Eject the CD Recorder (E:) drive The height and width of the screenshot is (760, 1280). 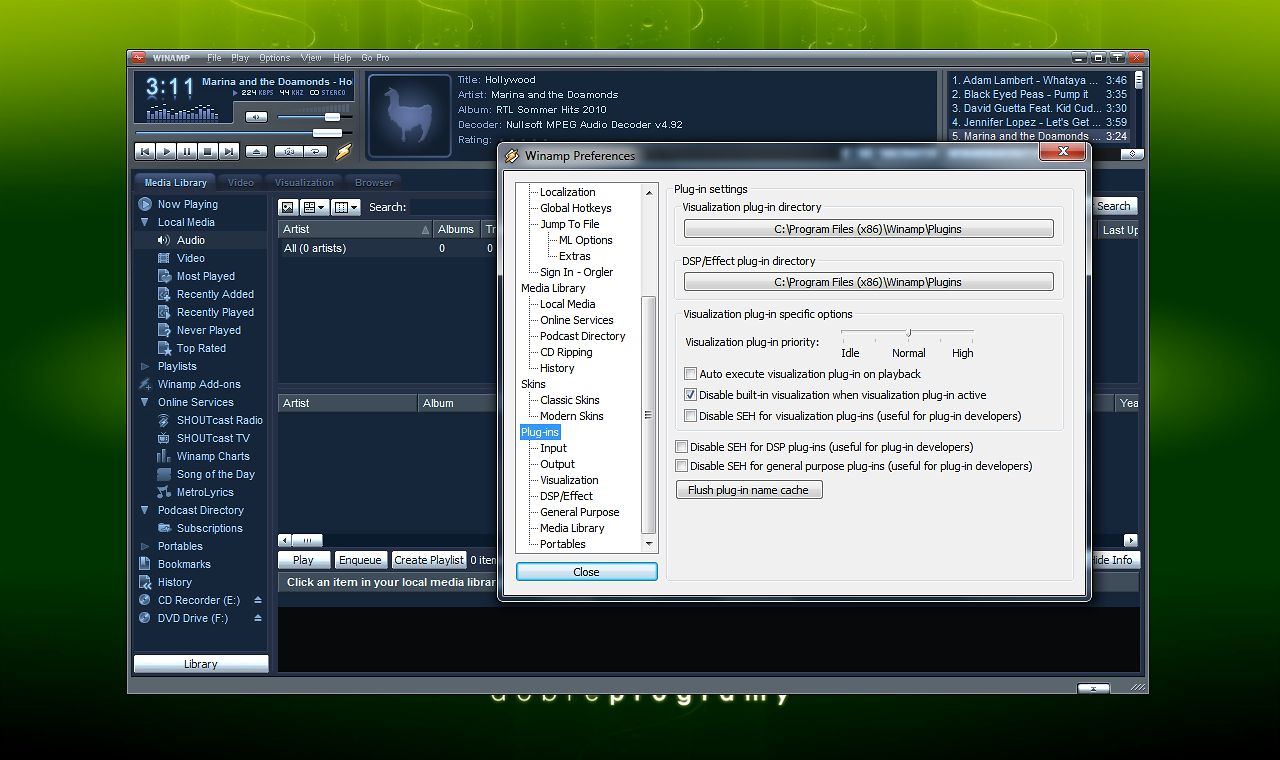coord(258,600)
